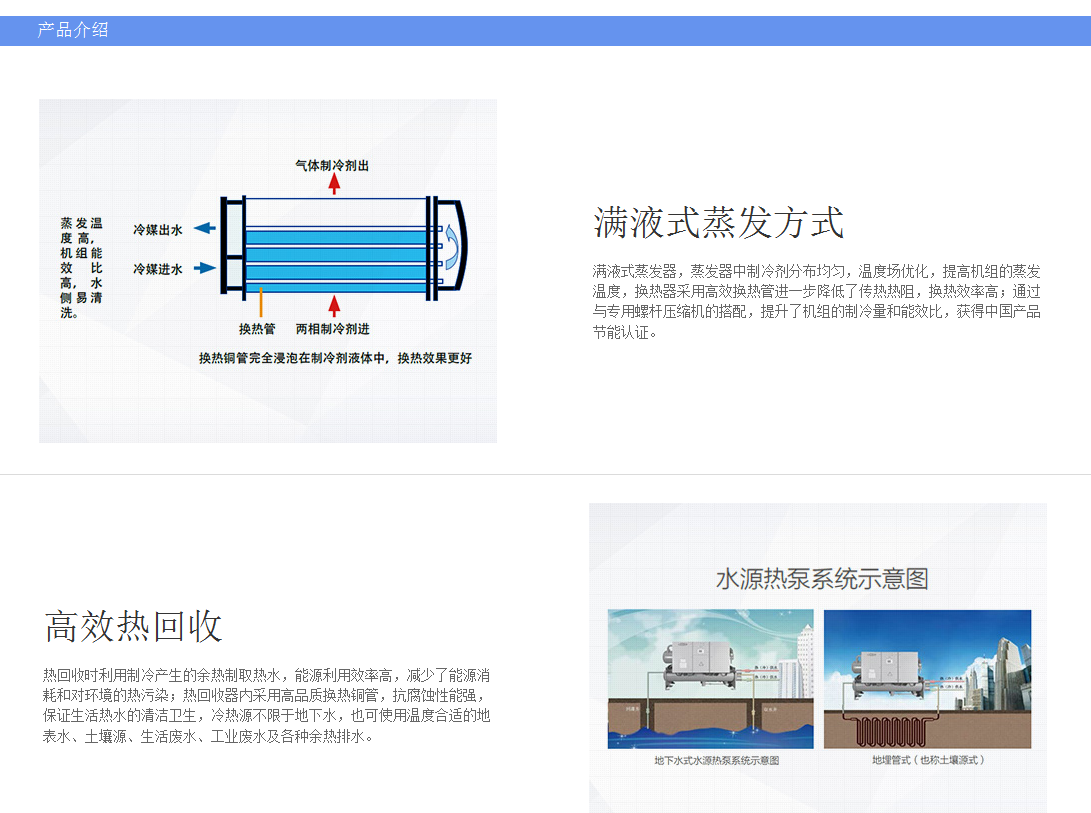
Task: Click the 高效热回收 heading
Action: click(x=133, y=626)
